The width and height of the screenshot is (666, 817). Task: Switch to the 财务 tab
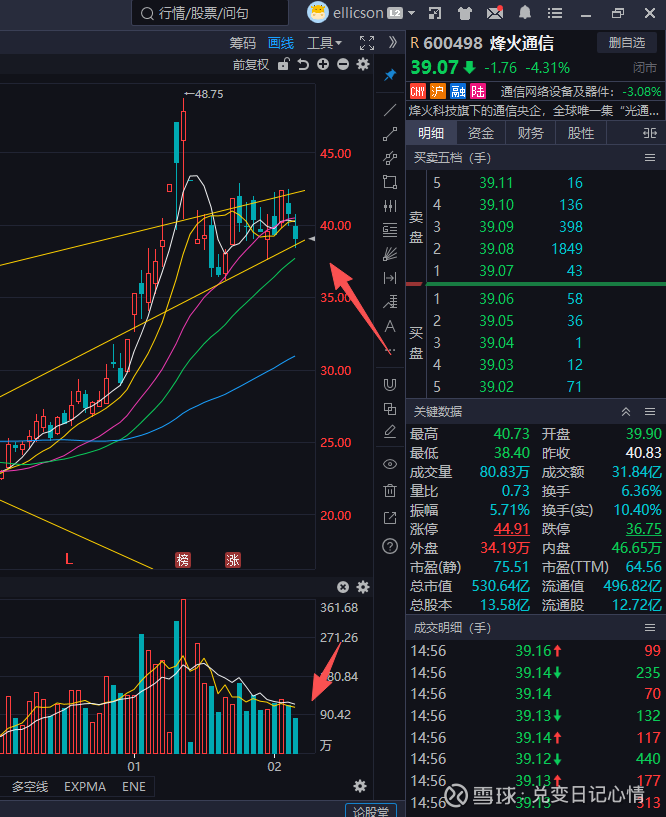(x=531, y=133)
